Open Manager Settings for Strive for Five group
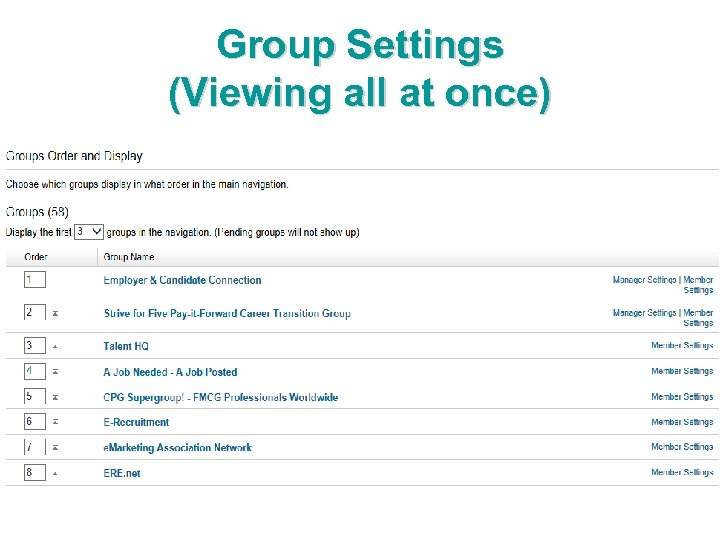This screenshot has width=720, height=540. point(644,313)
